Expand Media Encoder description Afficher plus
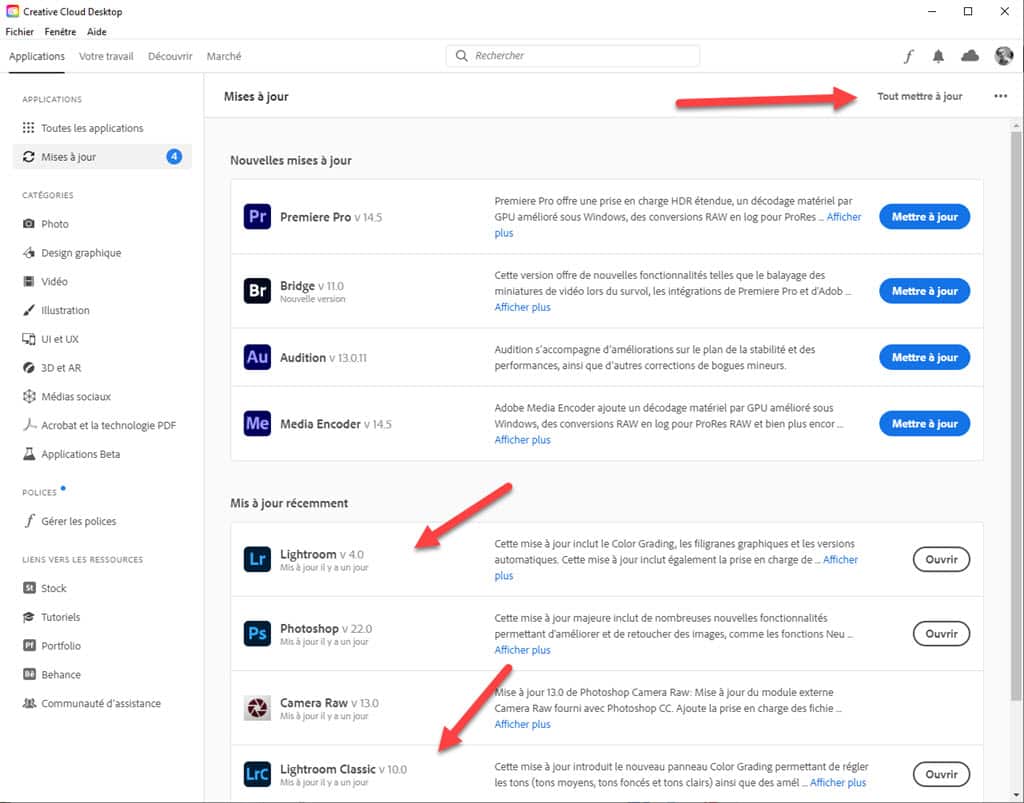This screenshot has width=1024, height=803. (522, 440)
